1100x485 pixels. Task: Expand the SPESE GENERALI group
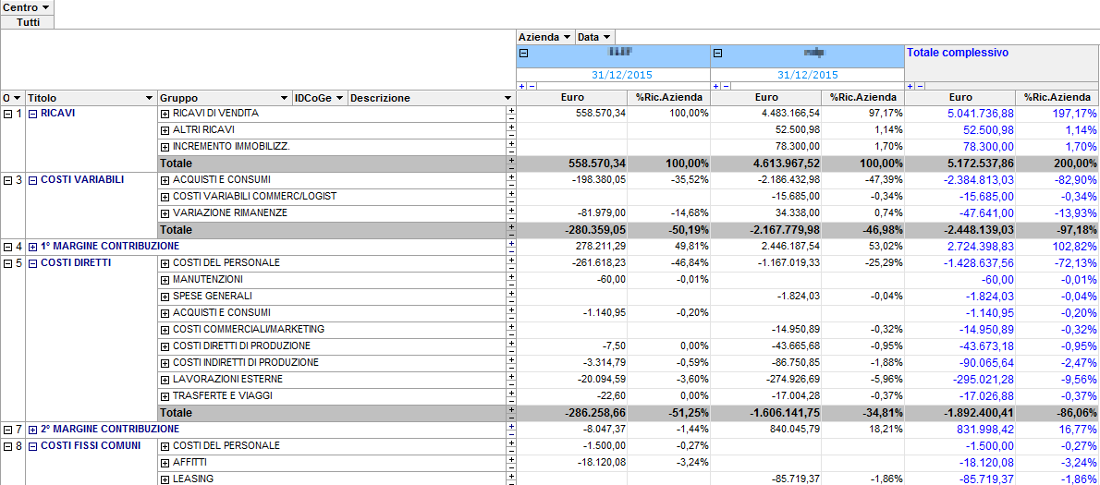coord(166,297)
